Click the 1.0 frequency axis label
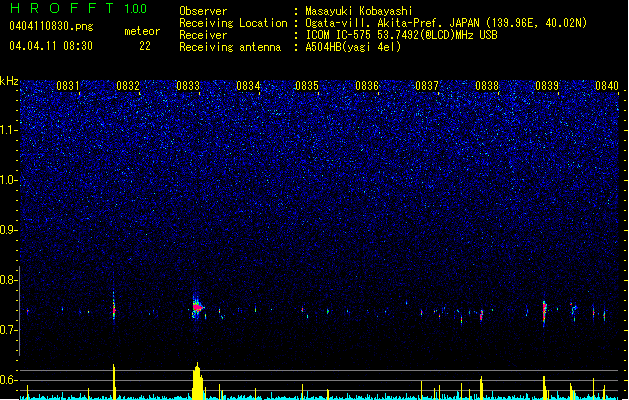The image size is (629, 400). pyautogui.click(x=8, y=180)
